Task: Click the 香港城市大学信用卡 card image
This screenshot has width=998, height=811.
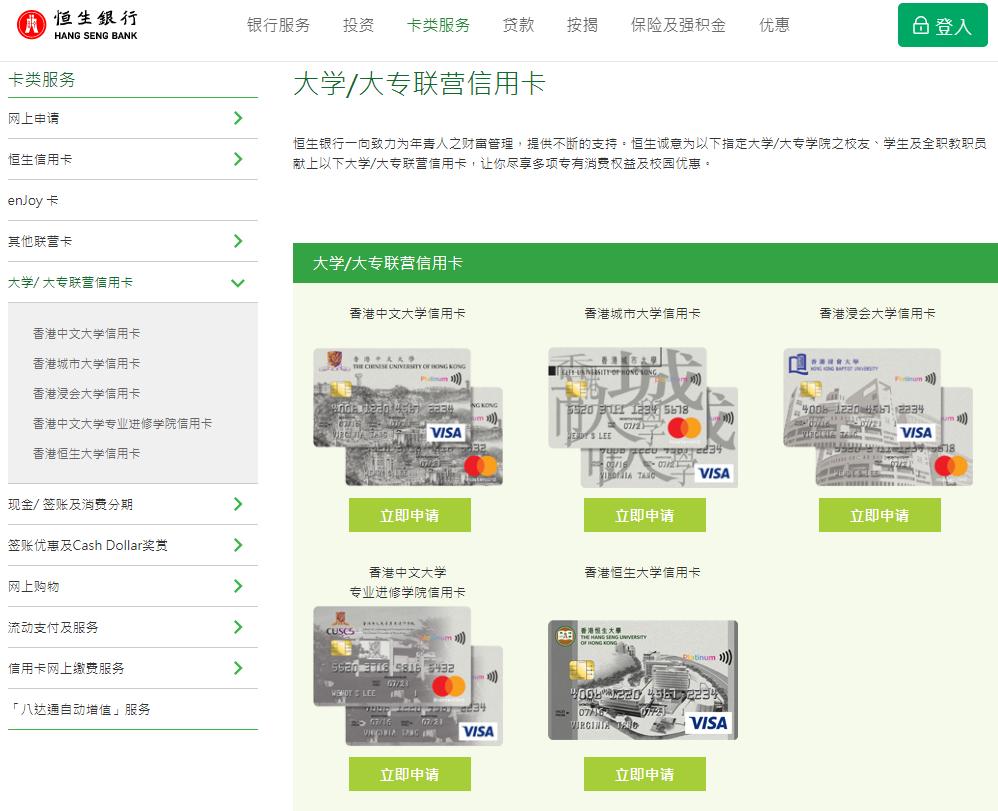Action: [x=643, y=416]
